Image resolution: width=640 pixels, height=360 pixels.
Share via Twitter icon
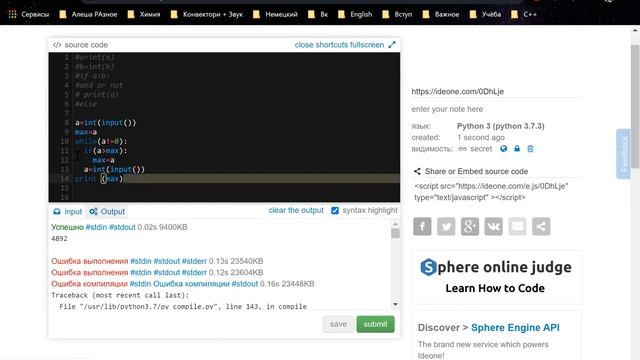click(x=446, y=227)
